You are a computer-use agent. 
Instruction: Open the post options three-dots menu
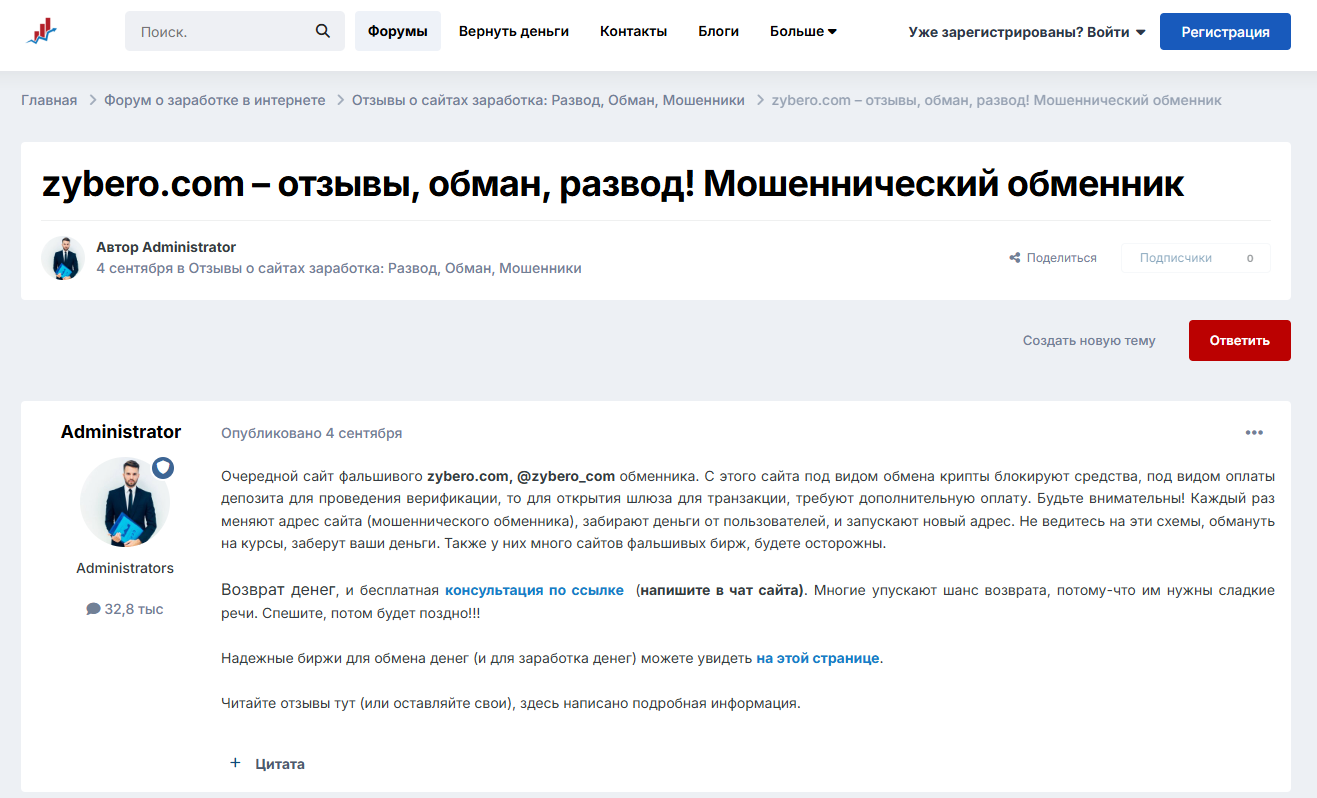click(x=1254, y=432)
